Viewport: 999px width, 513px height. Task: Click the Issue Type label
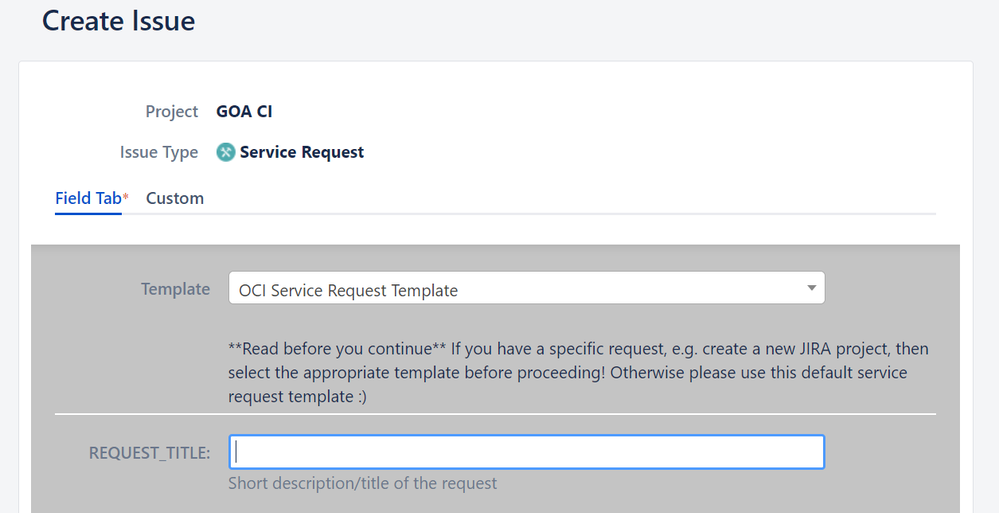coord(159,152)
